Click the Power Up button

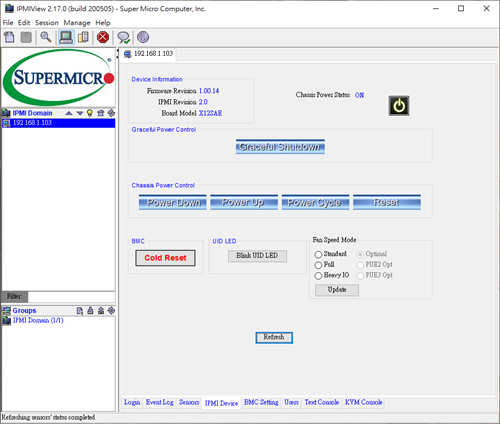244,202
